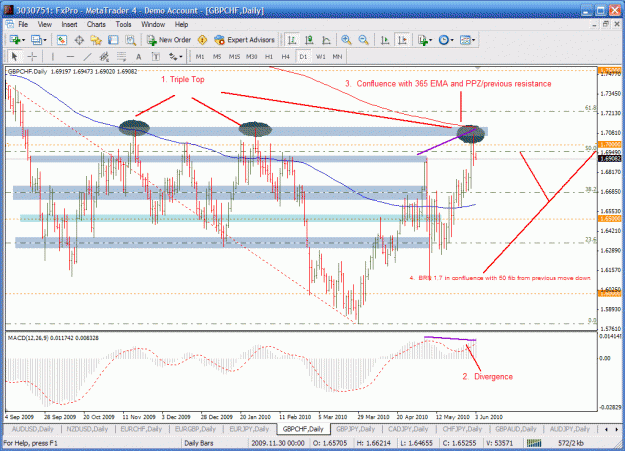Toggle the Terminal window icon
This screenshot has height=451, width=625.
(113, 40)
